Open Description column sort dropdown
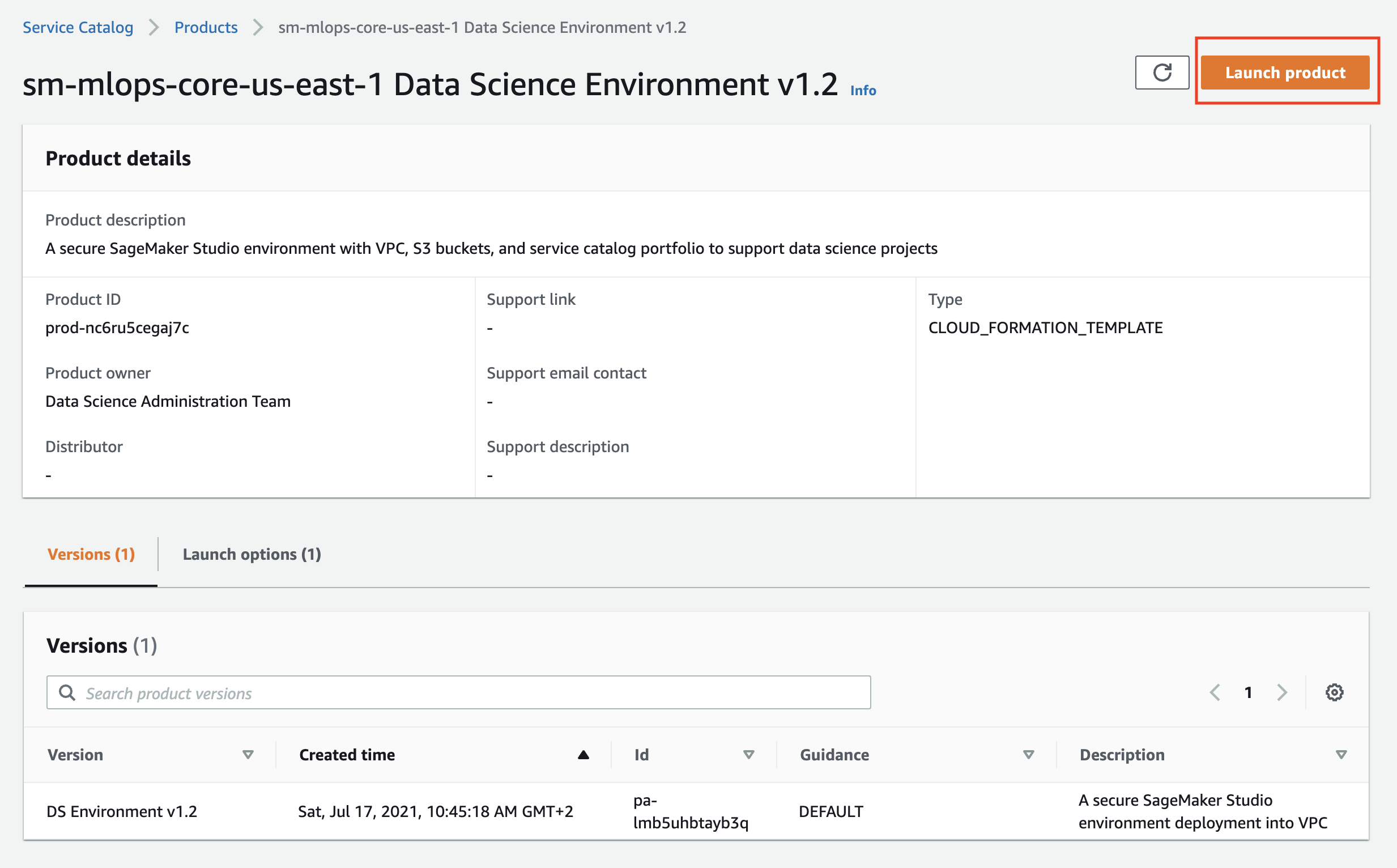The image size is (1397, 868). (1341, 755)
